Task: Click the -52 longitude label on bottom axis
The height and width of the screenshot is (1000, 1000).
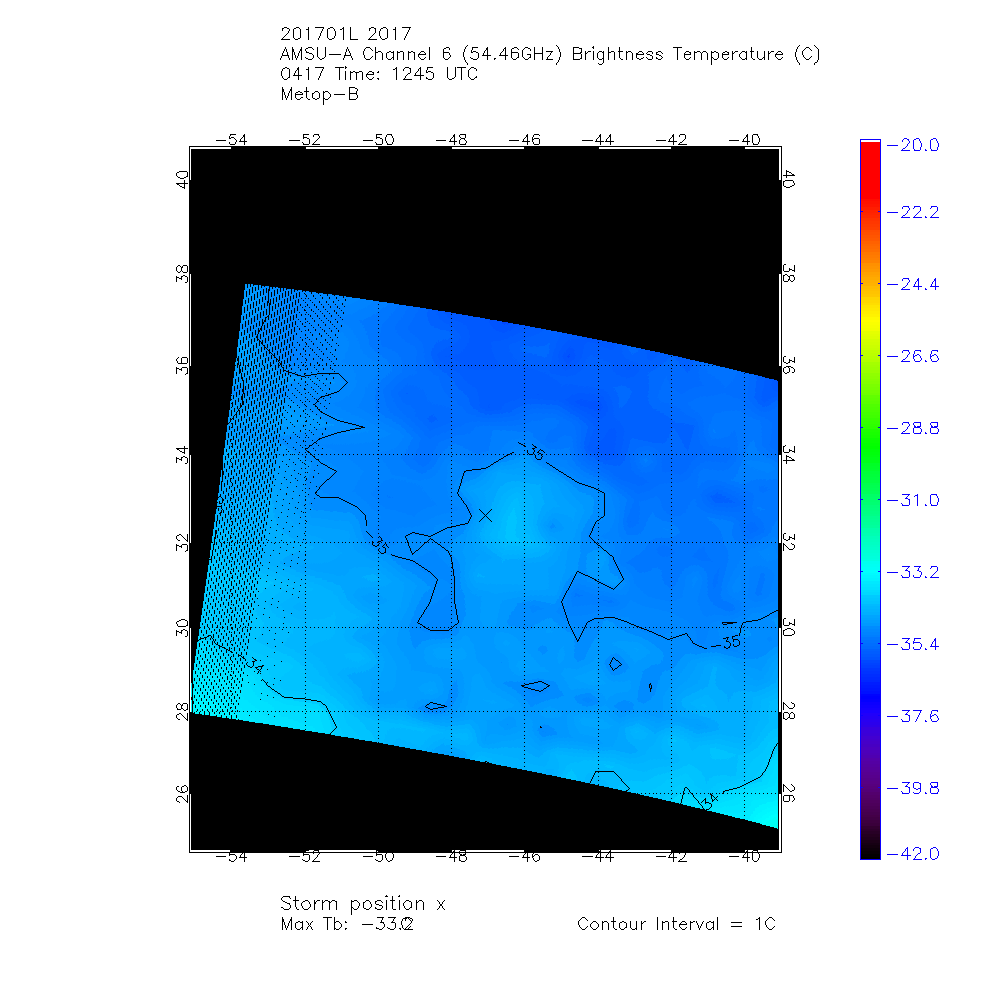Action: tap(304, 857)
